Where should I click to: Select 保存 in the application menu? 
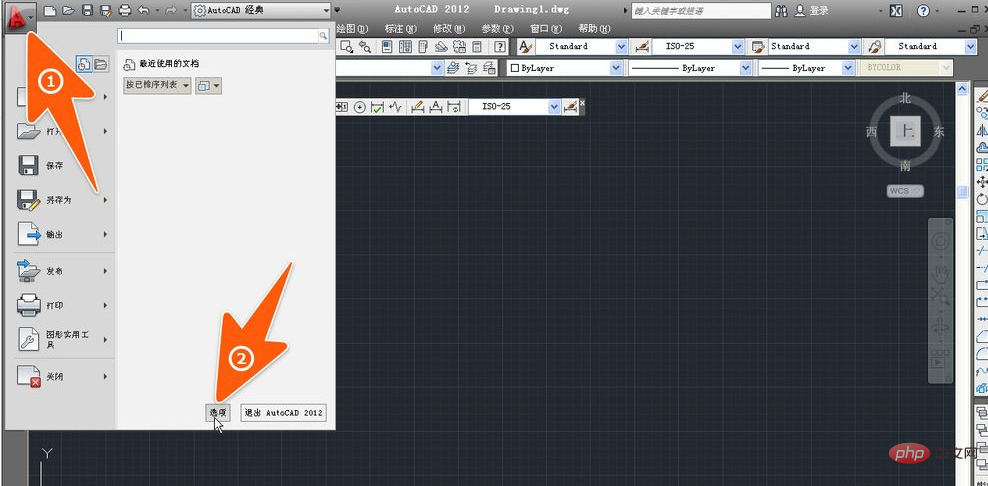pos(62,166)
